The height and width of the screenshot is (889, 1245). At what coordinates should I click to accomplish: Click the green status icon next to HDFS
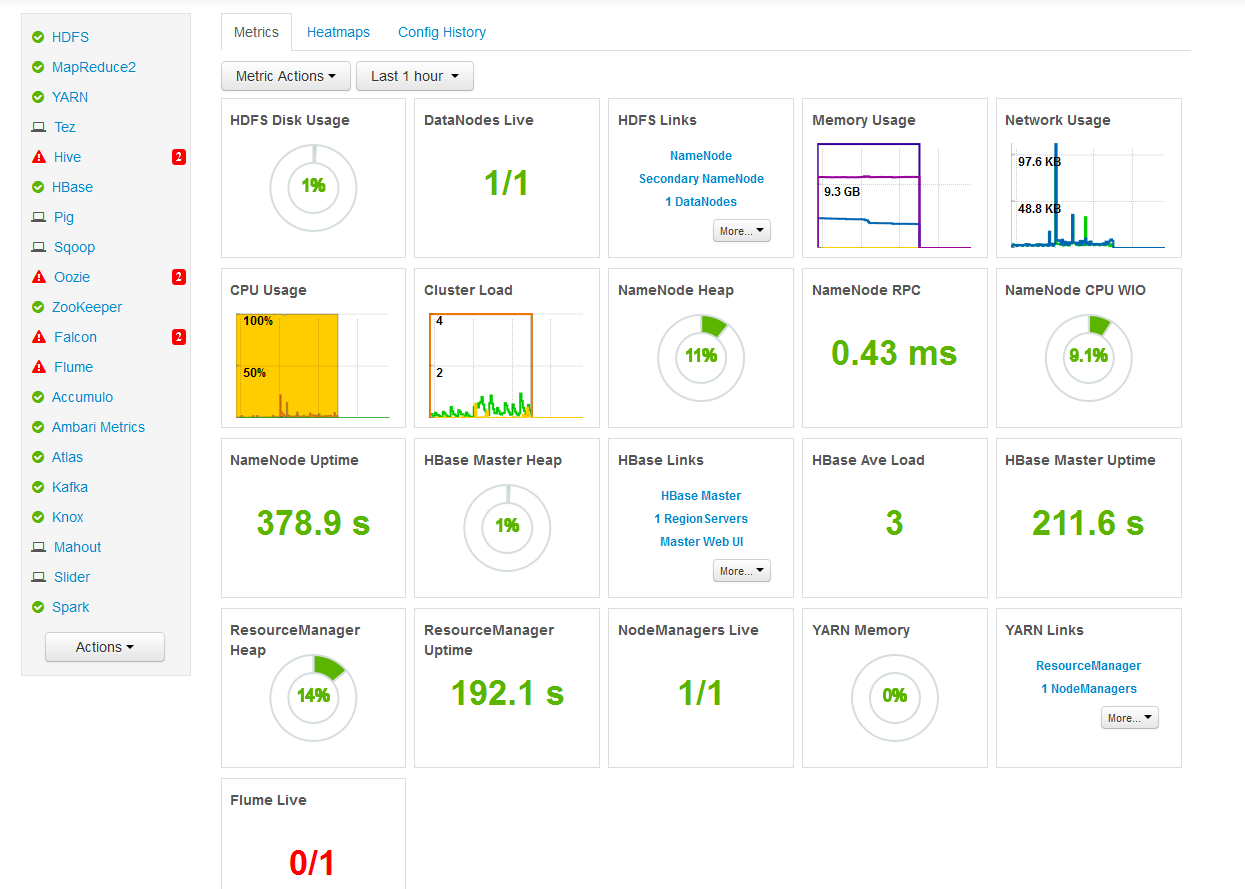(x=37, y=37)
